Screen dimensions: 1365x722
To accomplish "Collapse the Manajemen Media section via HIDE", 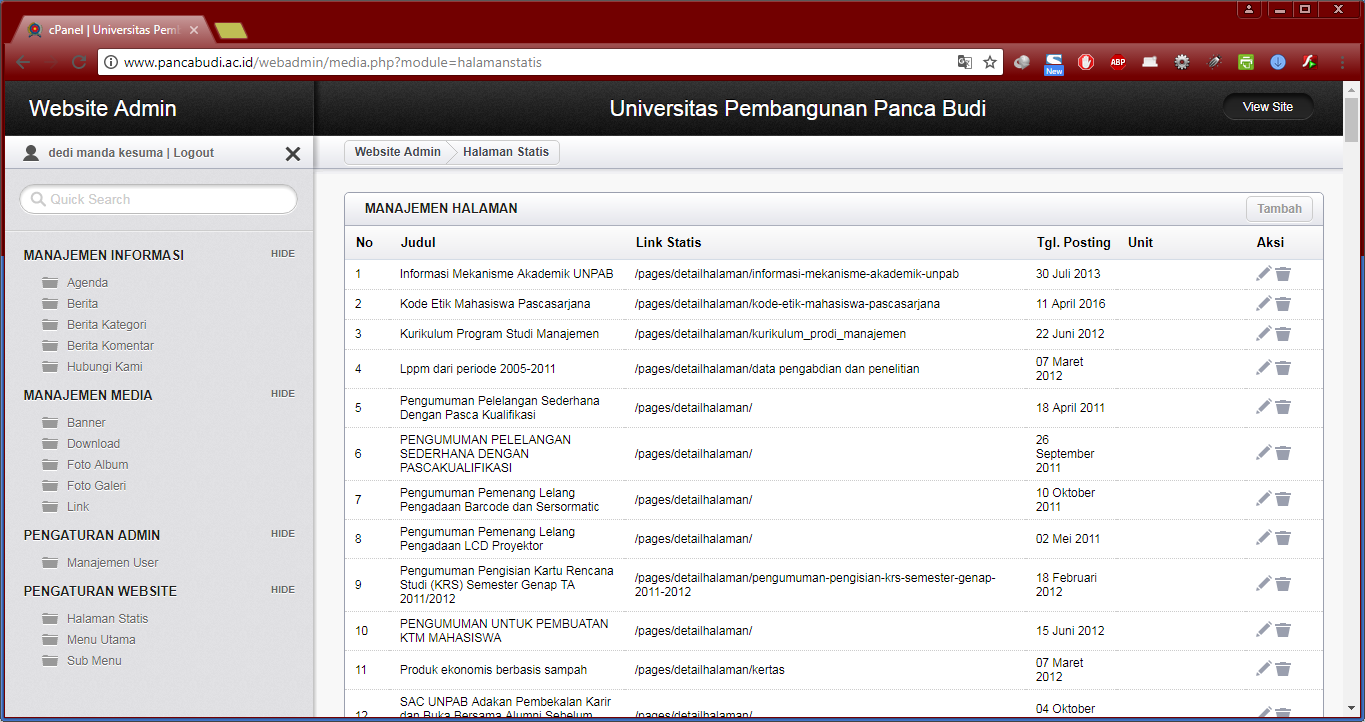I will (x=283, y=394).
